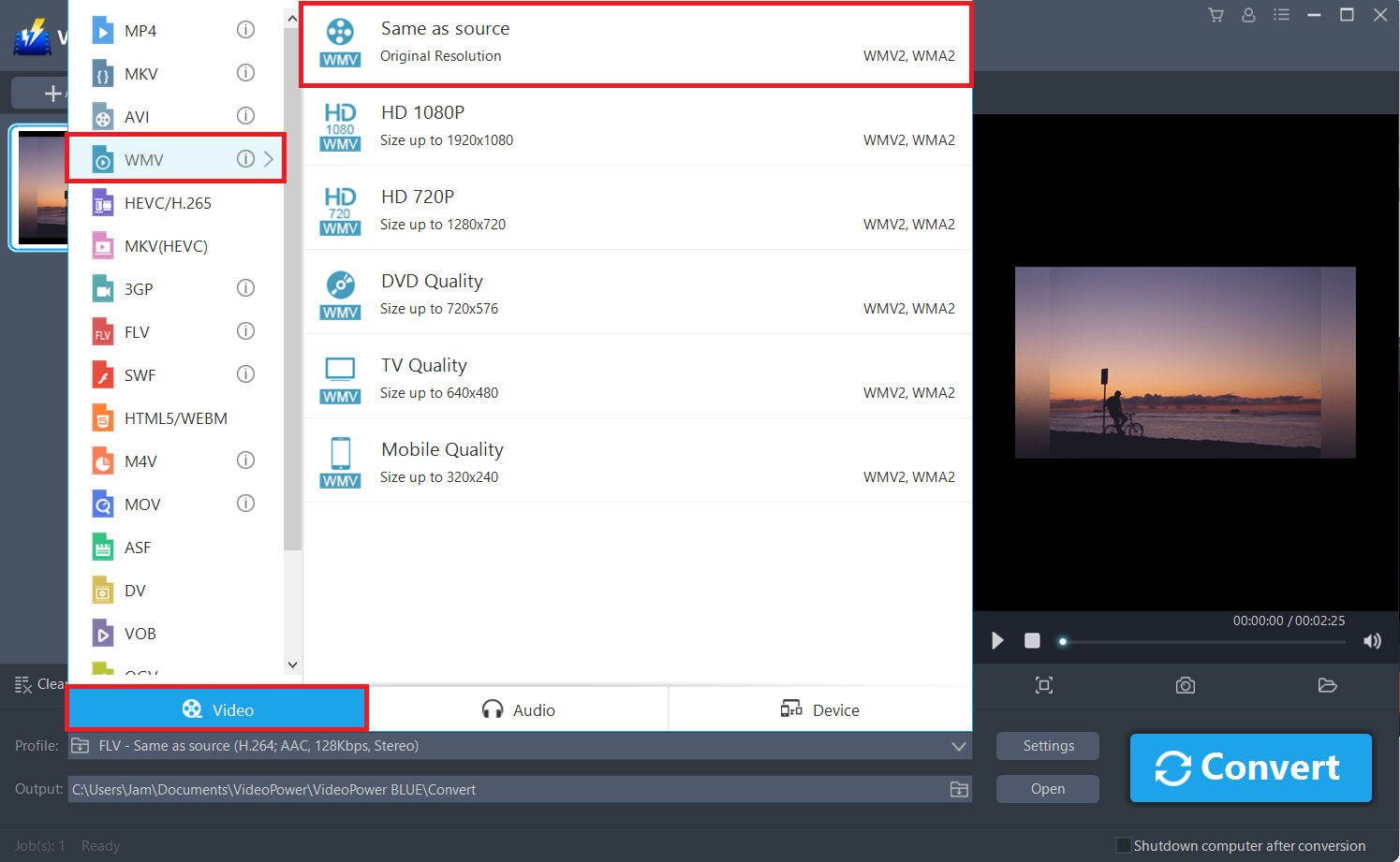Switch to the Audio tab
Viewport: 1400px width, 862px height.
[x=519, y=709]
